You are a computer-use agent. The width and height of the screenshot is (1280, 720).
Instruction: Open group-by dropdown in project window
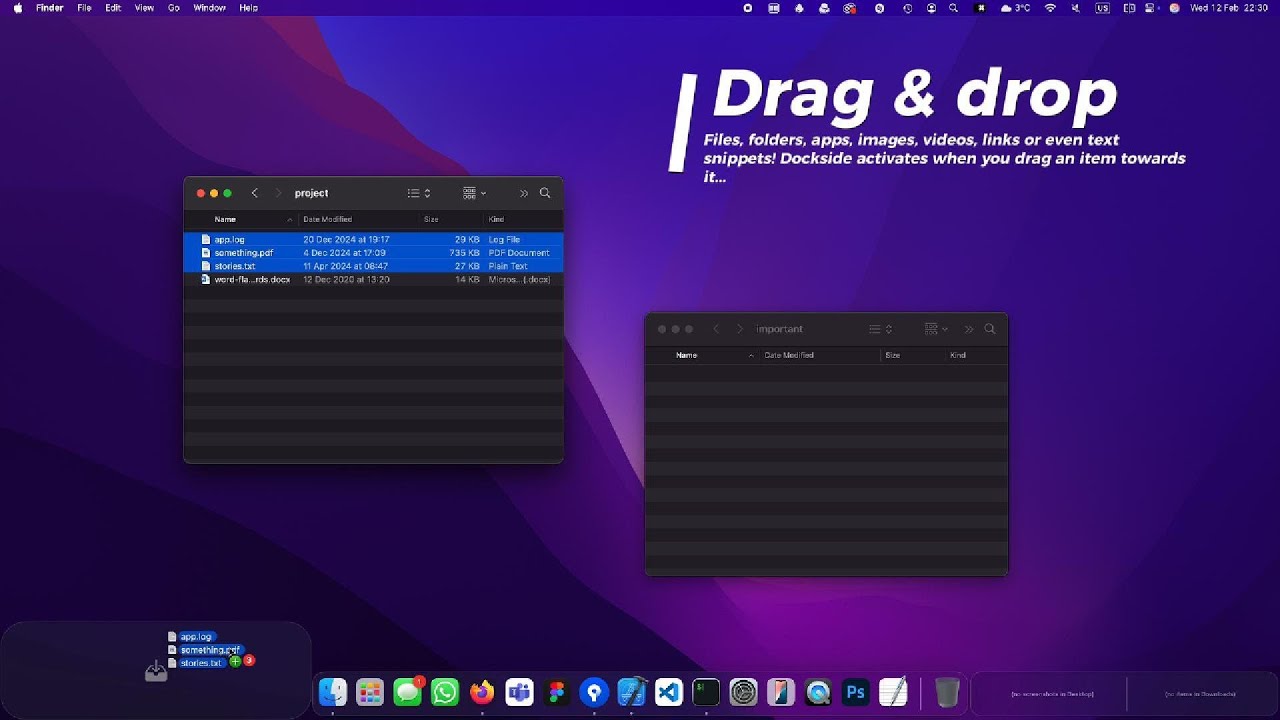coord(474,193)
